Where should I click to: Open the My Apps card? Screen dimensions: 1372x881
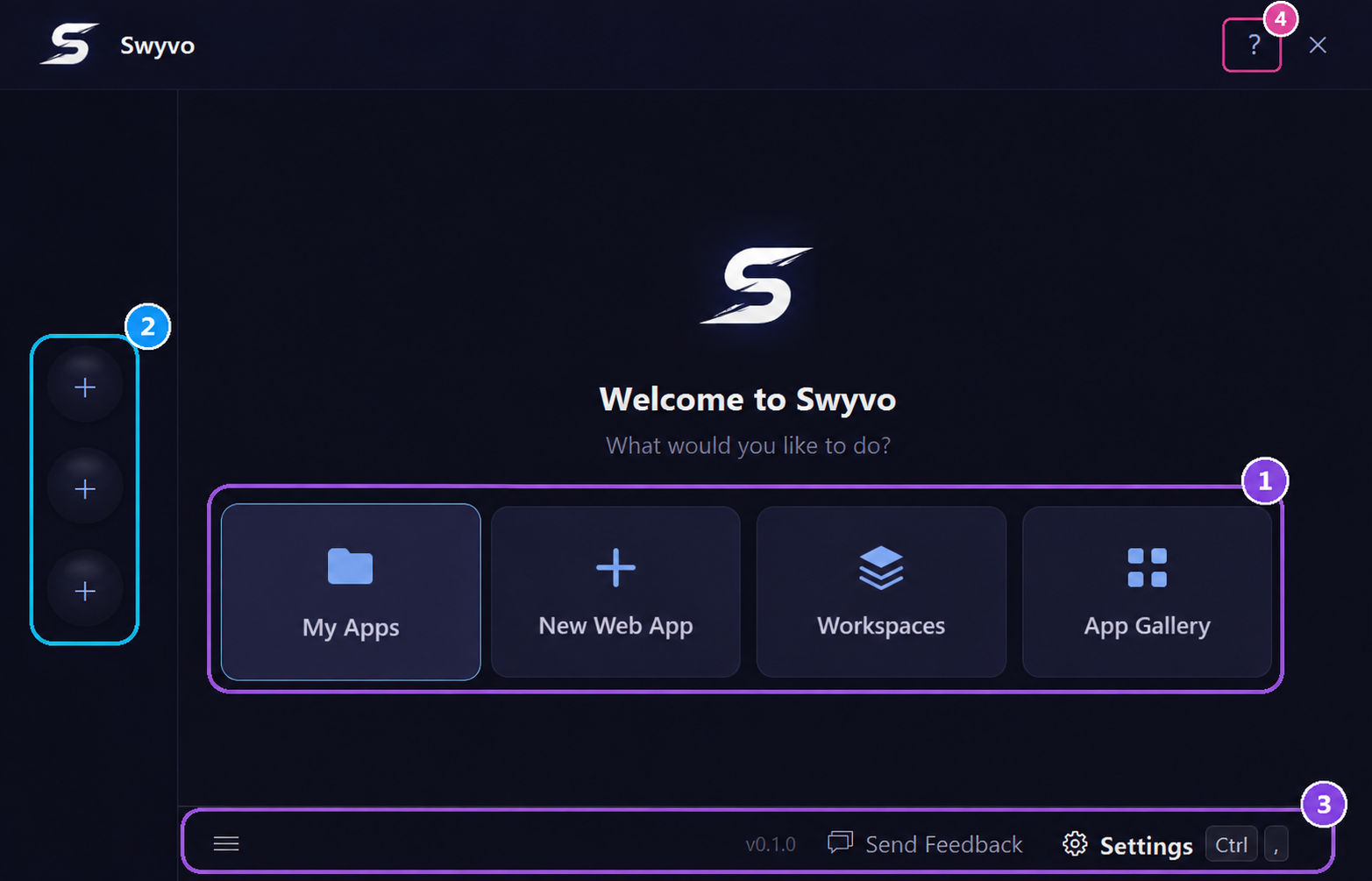351,592
